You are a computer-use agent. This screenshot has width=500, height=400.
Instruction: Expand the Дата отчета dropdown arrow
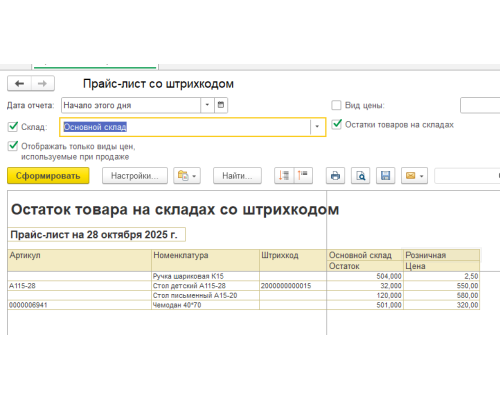click(207, 105)
